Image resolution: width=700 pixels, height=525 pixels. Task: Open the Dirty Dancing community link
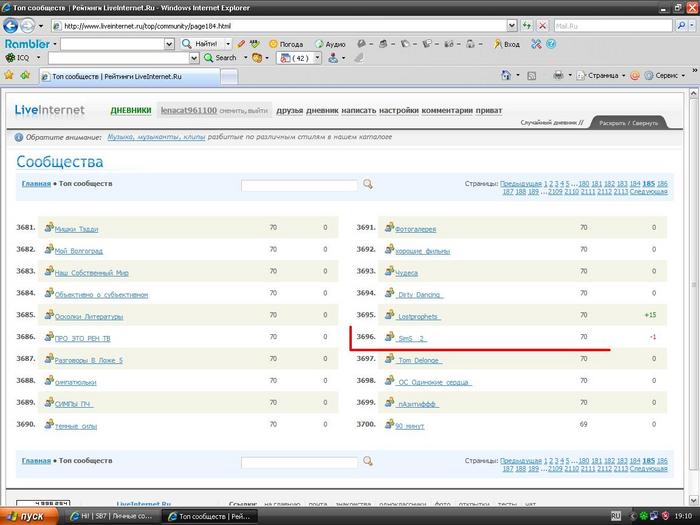tap(419, 295)
